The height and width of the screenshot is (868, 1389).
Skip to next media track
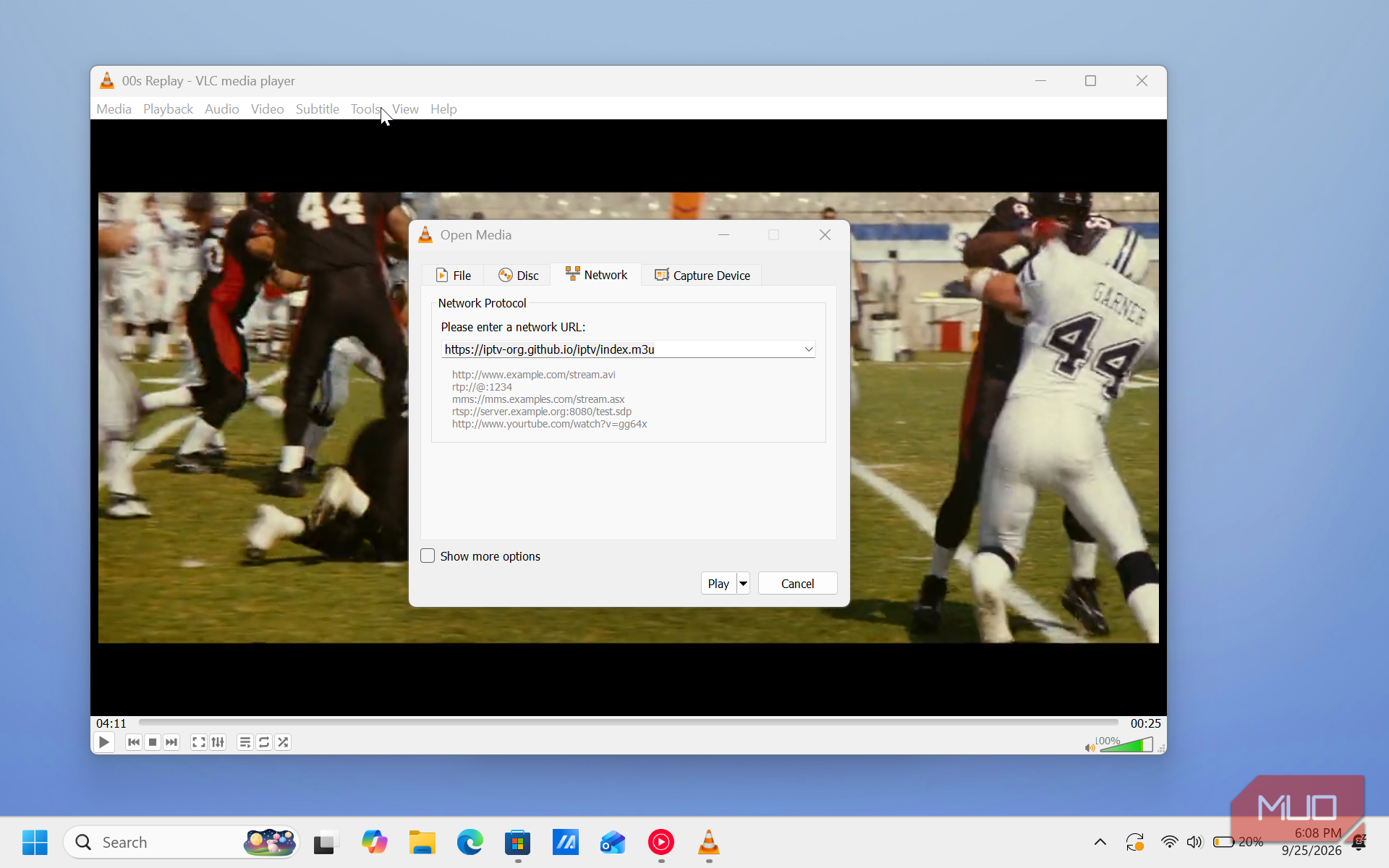click(x=171, y=742)
